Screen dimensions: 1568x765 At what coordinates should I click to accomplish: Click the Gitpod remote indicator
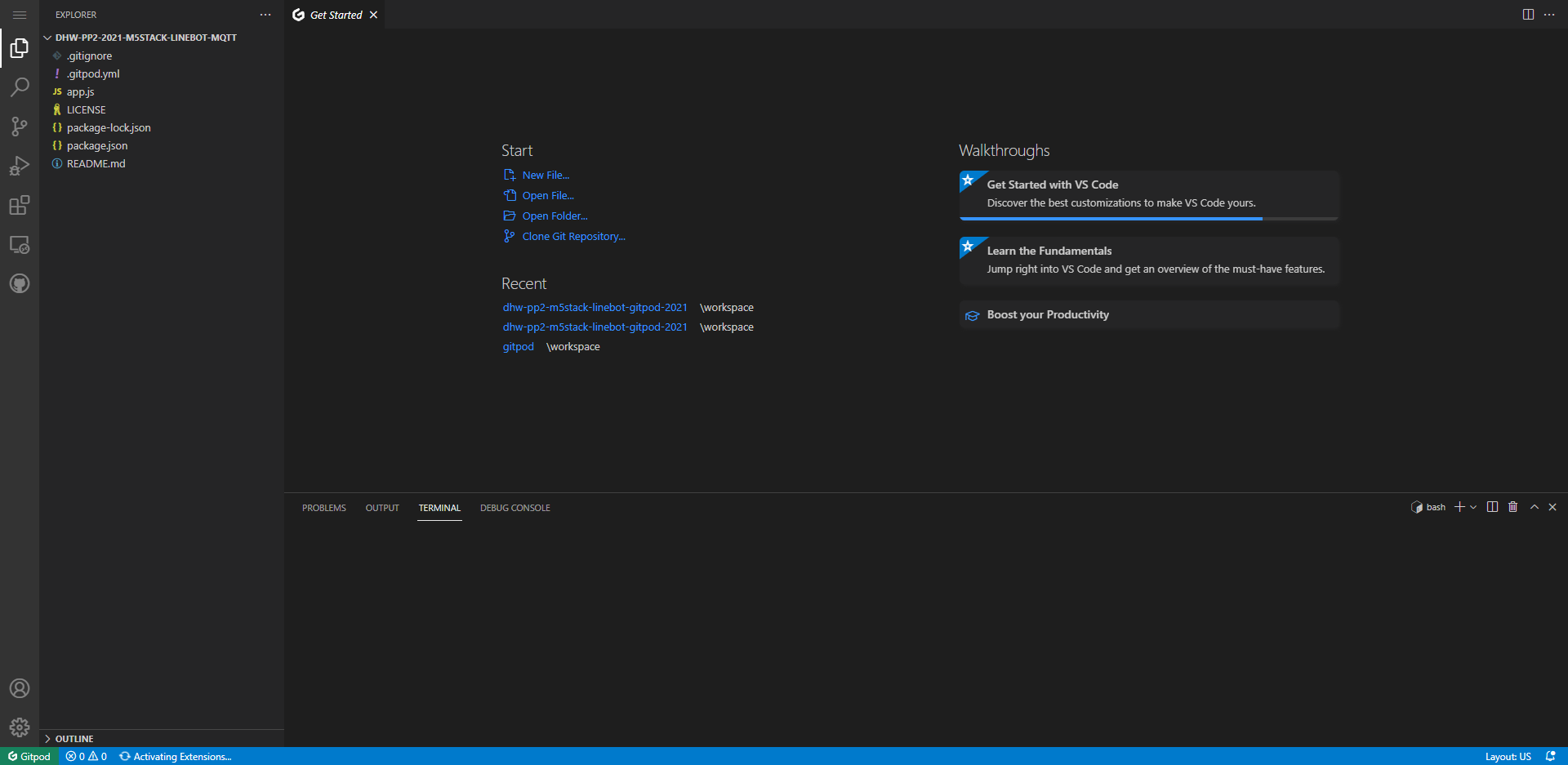[x=29, y=756]
